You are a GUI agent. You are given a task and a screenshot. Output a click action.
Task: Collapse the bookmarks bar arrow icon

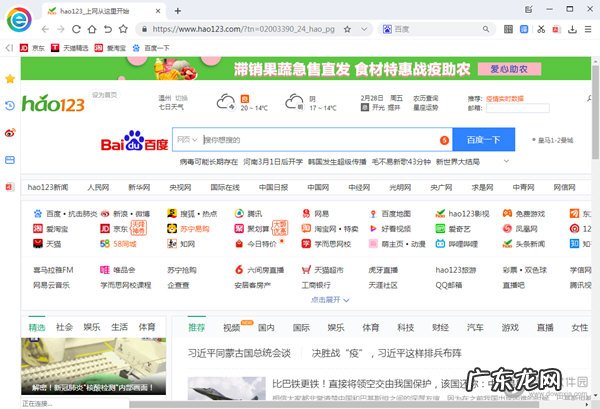coord(9,48)
